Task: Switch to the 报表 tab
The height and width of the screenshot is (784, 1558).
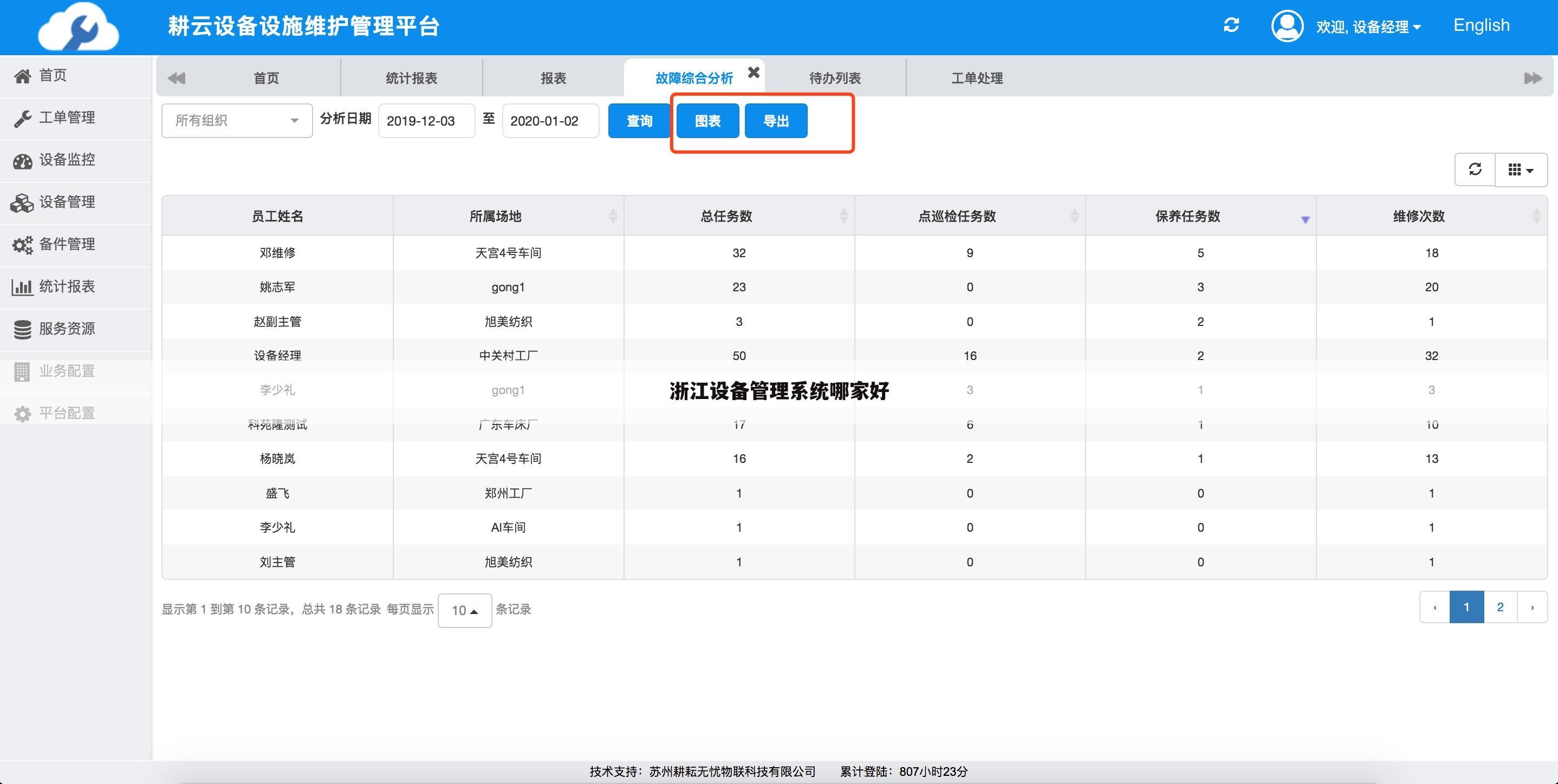Action: (x=554, y=78)
